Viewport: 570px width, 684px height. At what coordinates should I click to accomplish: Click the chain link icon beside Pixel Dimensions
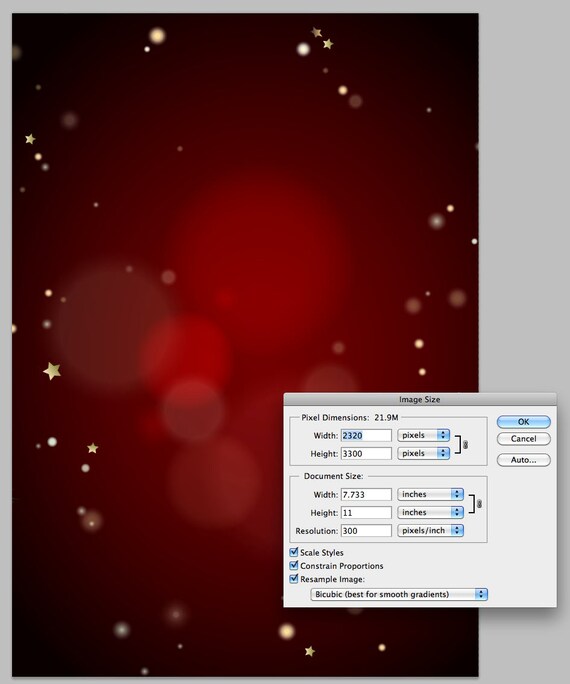click(x=465, y=445)
